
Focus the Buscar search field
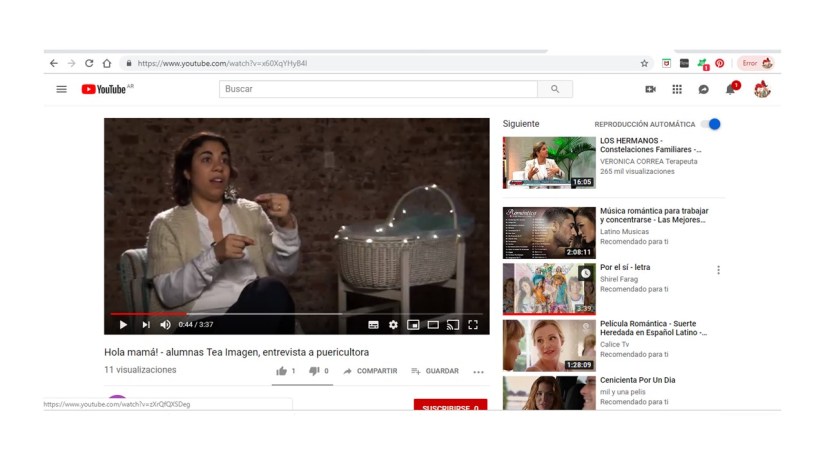coord(378,89)
